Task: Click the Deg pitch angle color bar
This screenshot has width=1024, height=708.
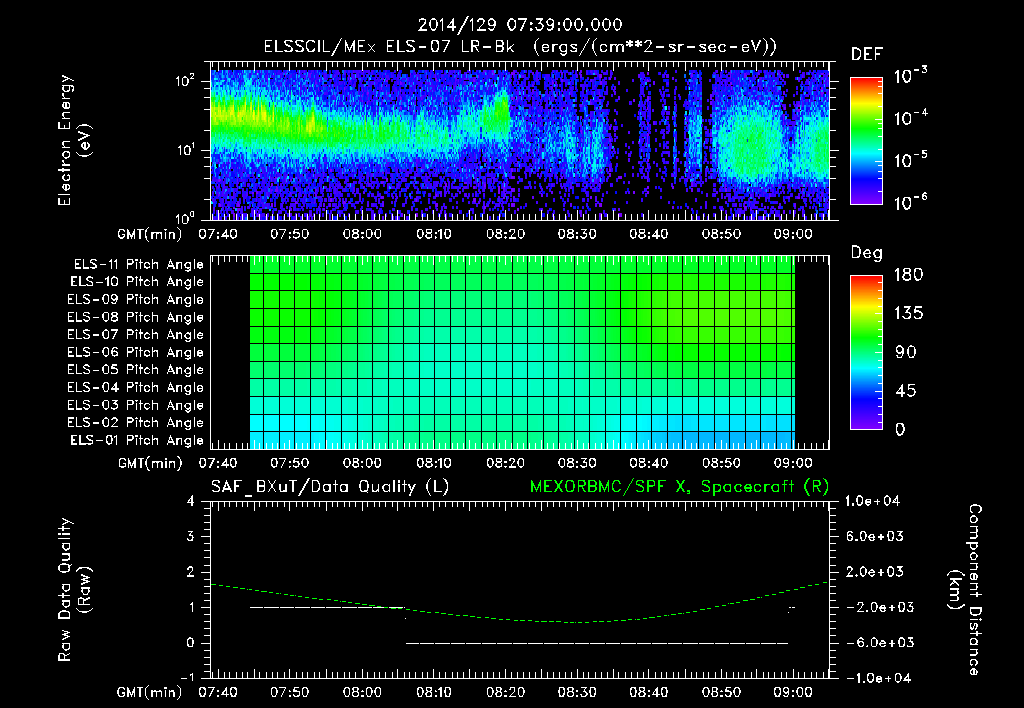Action: tap(866, 352)
